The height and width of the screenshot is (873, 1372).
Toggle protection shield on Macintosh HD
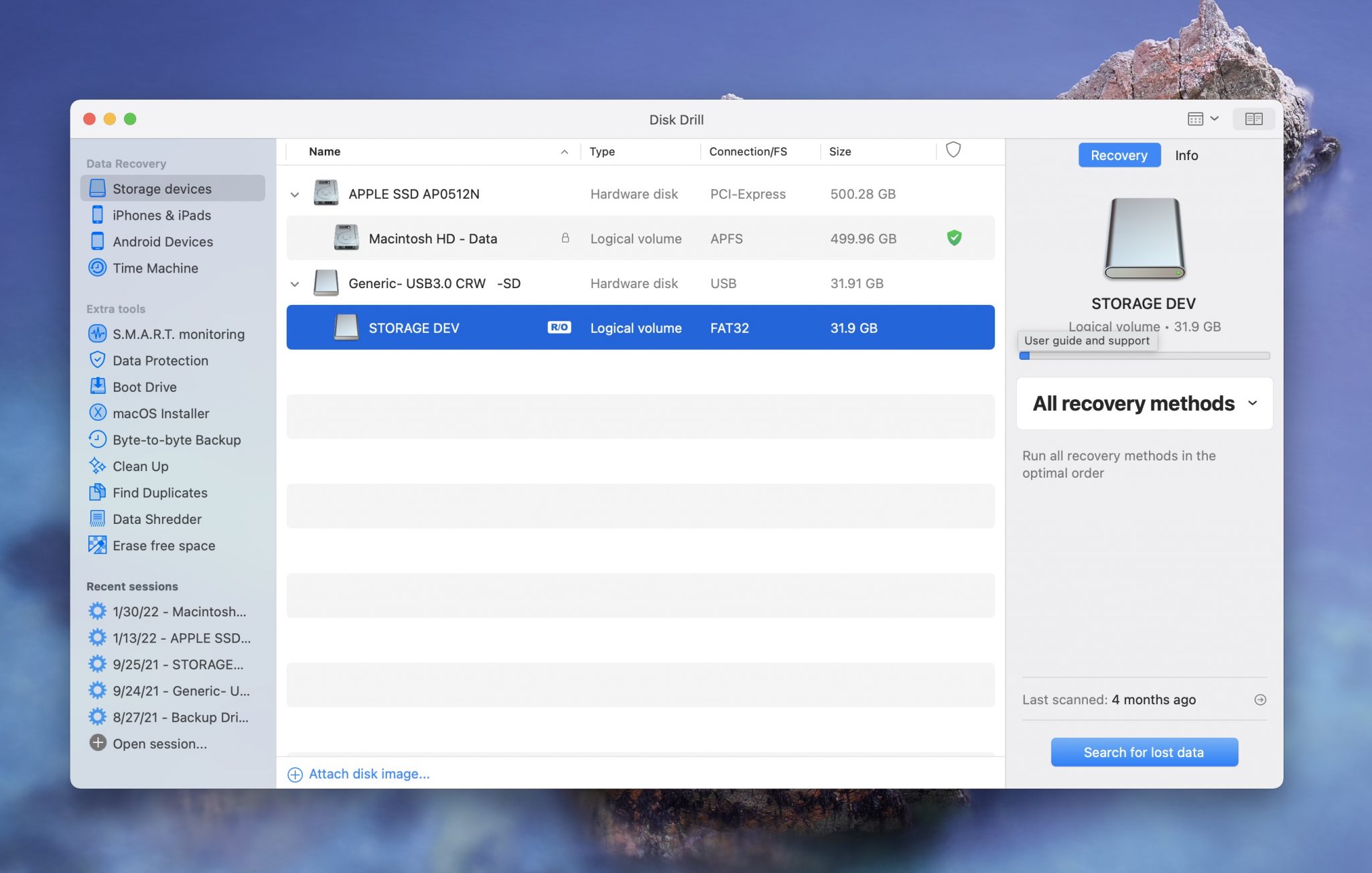pos(952,237)
